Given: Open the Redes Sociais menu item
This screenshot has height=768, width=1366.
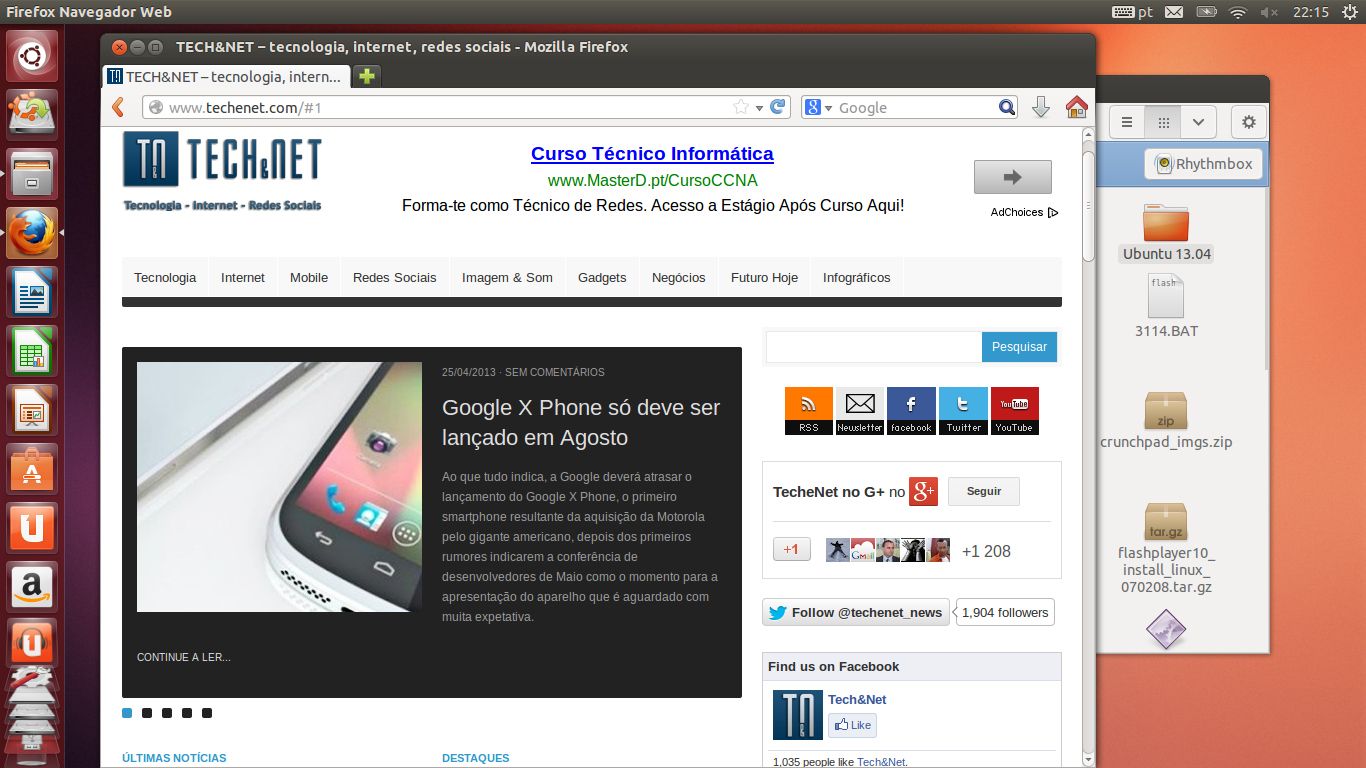Looking at the screenshot, I should (394, 277).
